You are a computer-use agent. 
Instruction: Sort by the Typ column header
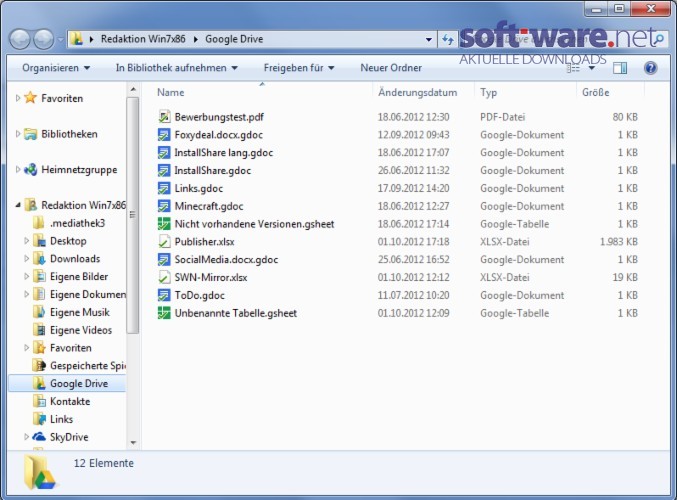point(525,92)
